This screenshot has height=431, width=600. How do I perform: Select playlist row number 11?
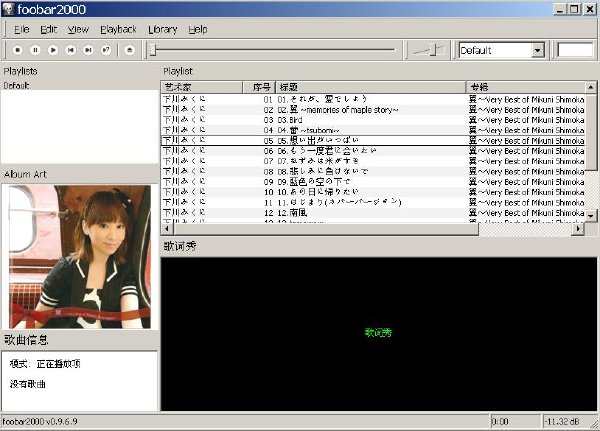[x=373, y=202]
